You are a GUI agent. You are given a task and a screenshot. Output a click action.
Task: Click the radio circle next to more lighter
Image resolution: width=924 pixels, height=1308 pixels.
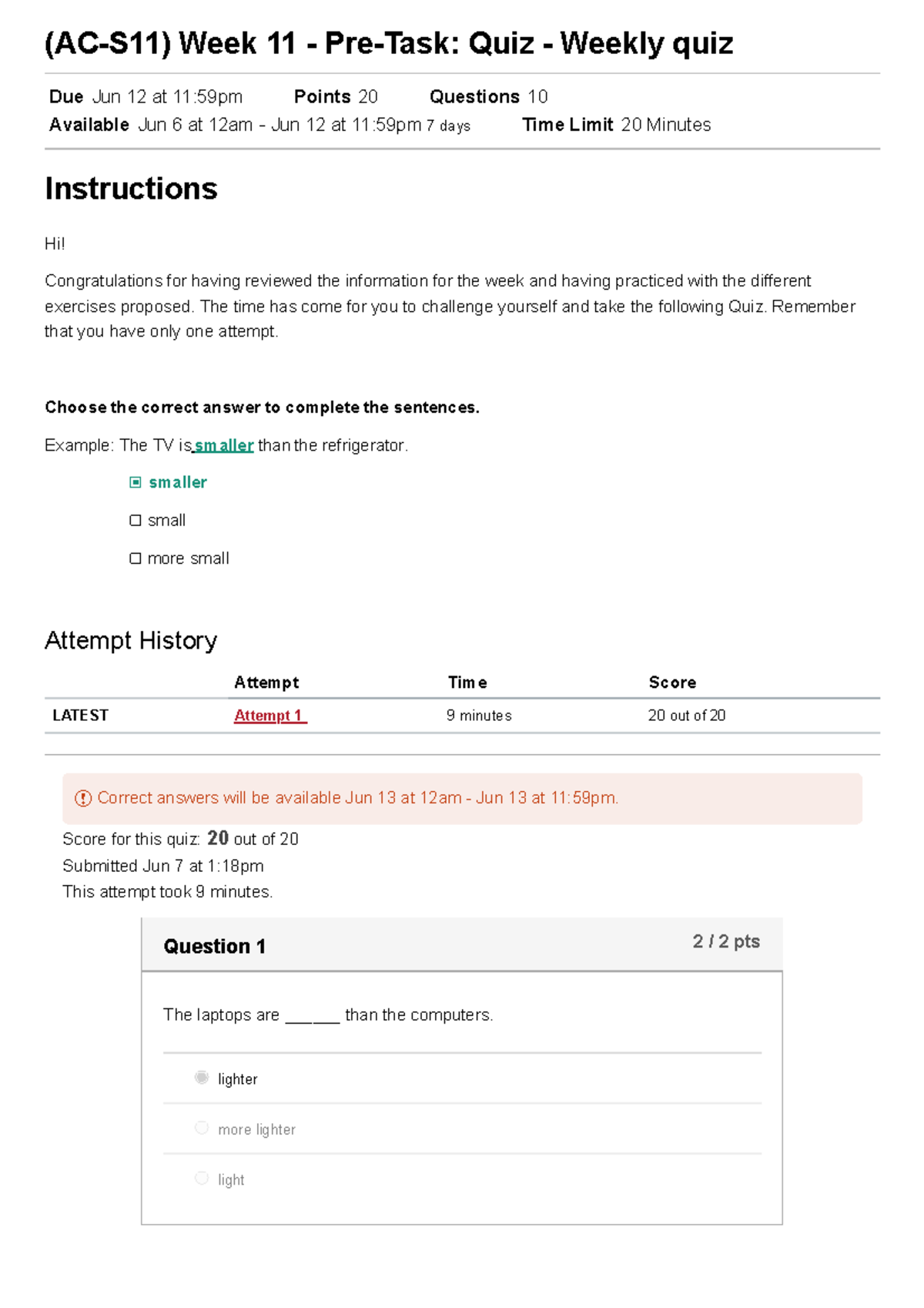pyautogui.click(x=202, y=1128)
